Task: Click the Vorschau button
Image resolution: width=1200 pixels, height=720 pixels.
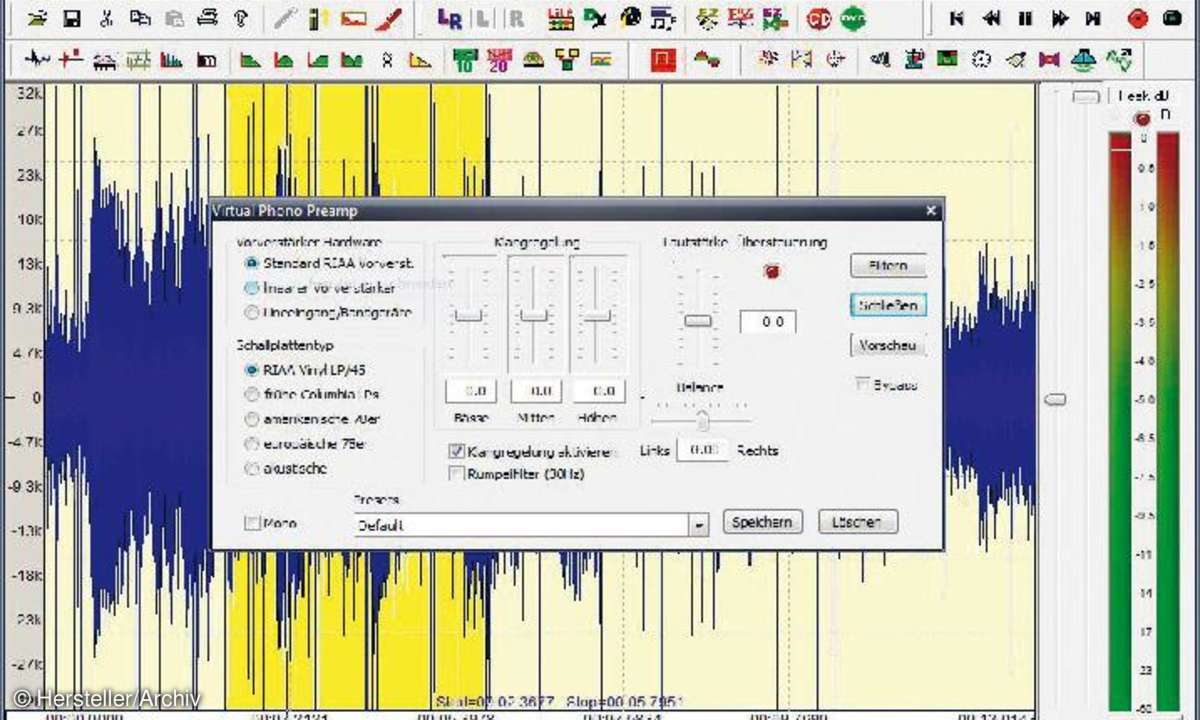Action: pos(888,346)
